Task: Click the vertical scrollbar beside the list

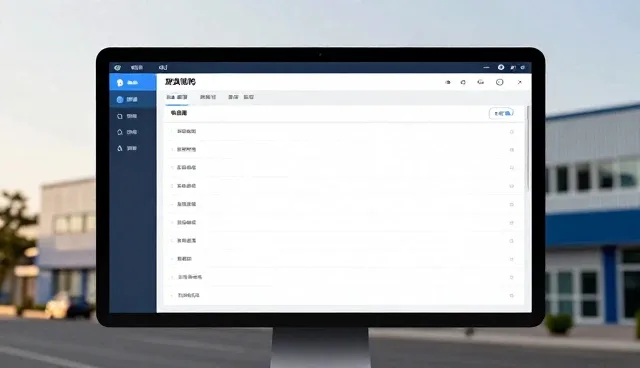Action: click(528, 149)
